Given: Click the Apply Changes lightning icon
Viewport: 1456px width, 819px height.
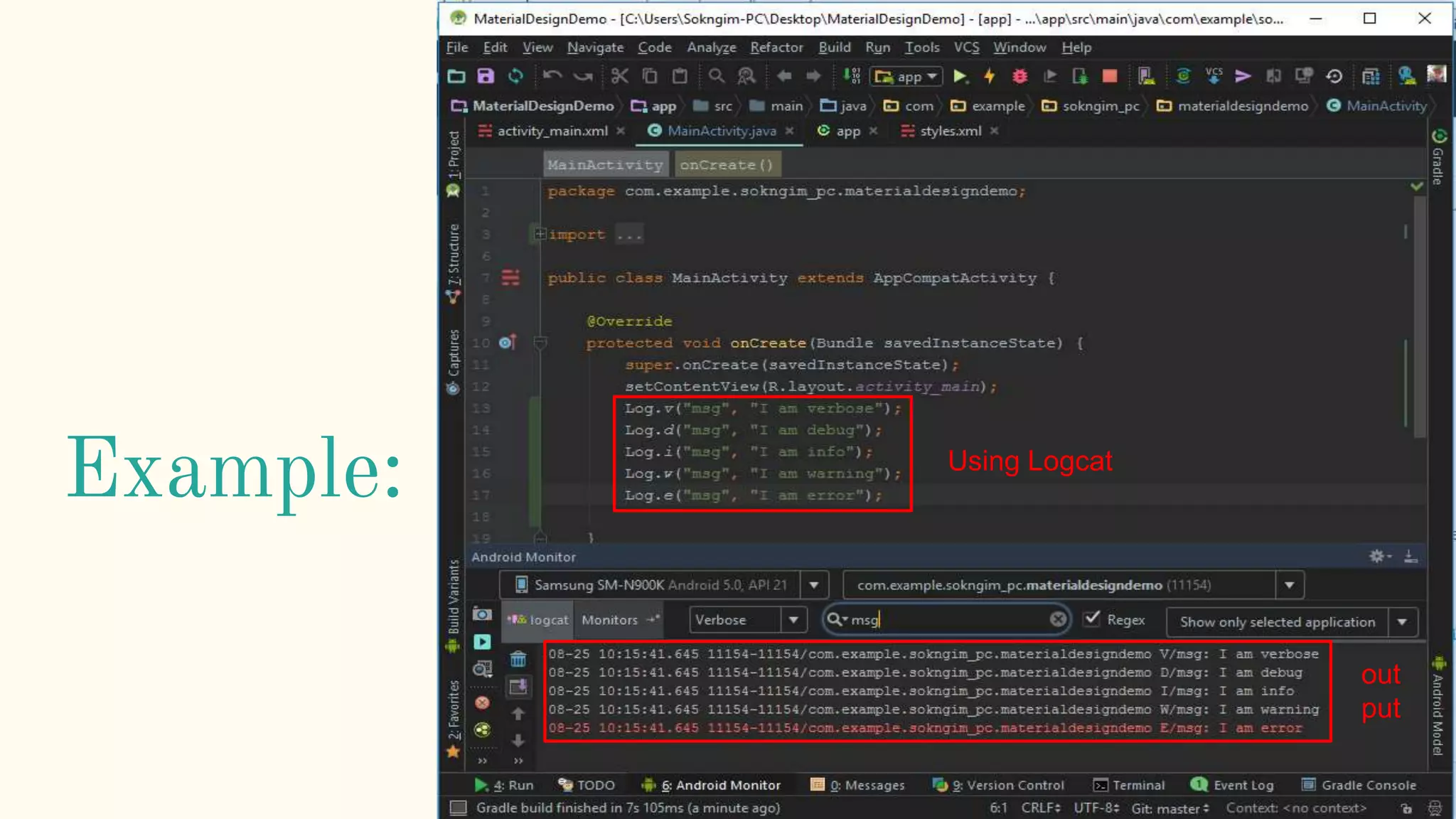Looking at the screenshot, I should click(x=989, y=76).
